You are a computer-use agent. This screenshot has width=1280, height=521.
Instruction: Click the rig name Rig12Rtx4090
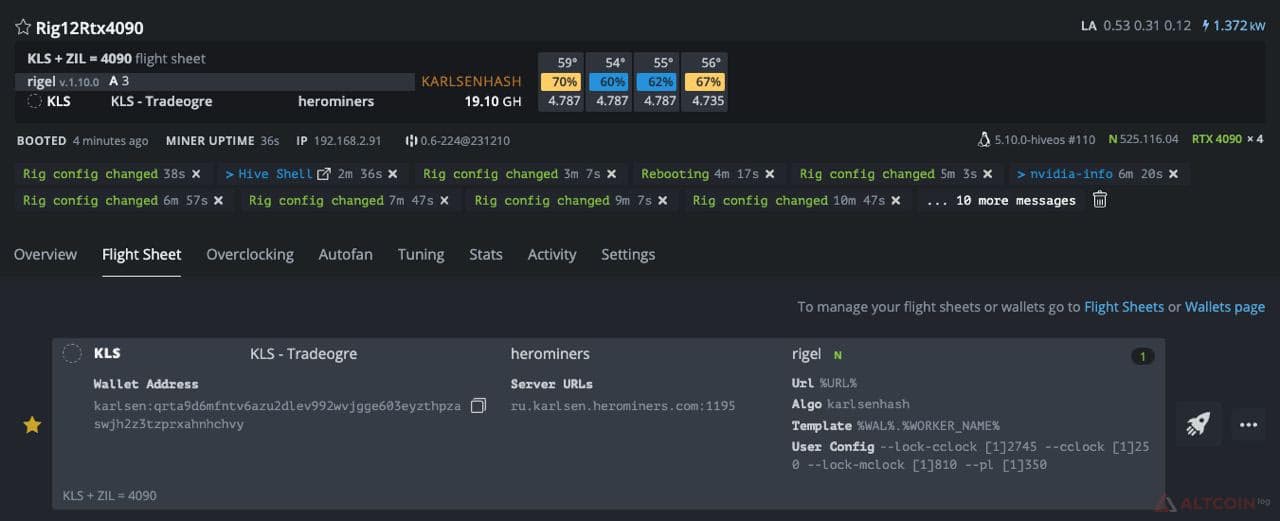[x=89, y=27]
